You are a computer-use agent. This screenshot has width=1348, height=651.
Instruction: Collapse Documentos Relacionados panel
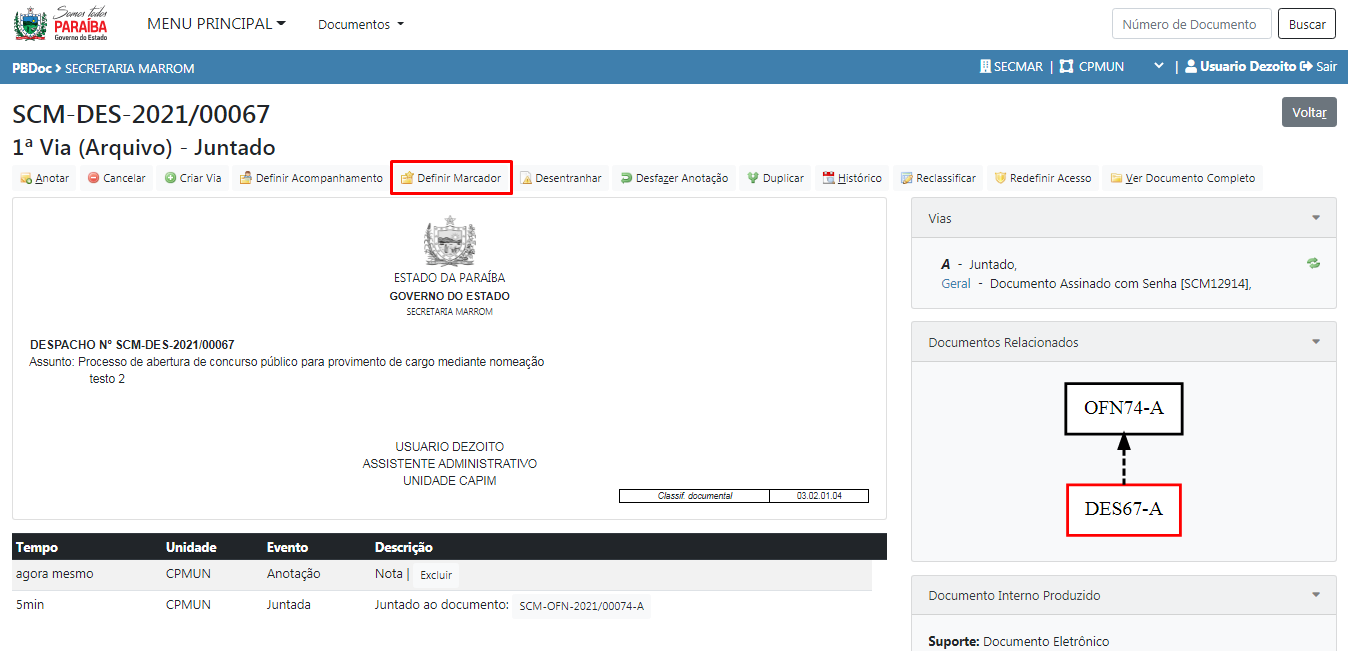[x=1316, y=342]
